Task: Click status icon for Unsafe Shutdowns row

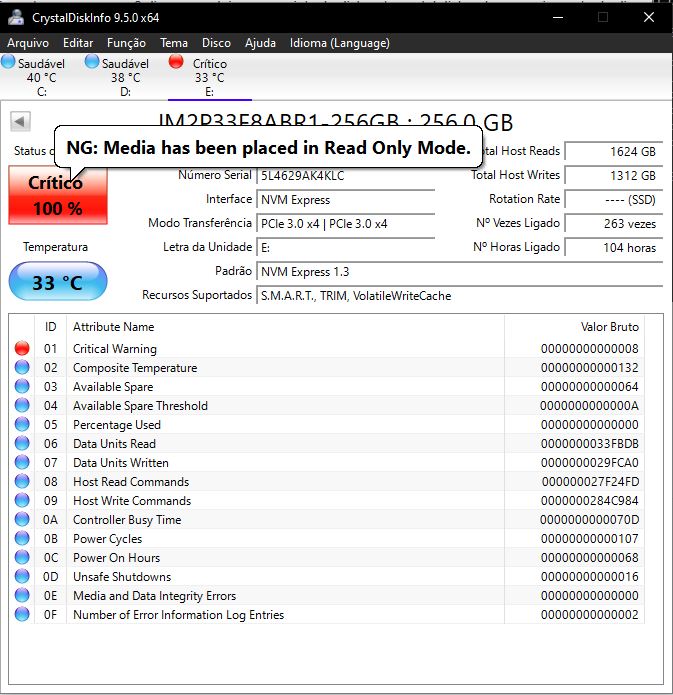Action: (22, 577)
